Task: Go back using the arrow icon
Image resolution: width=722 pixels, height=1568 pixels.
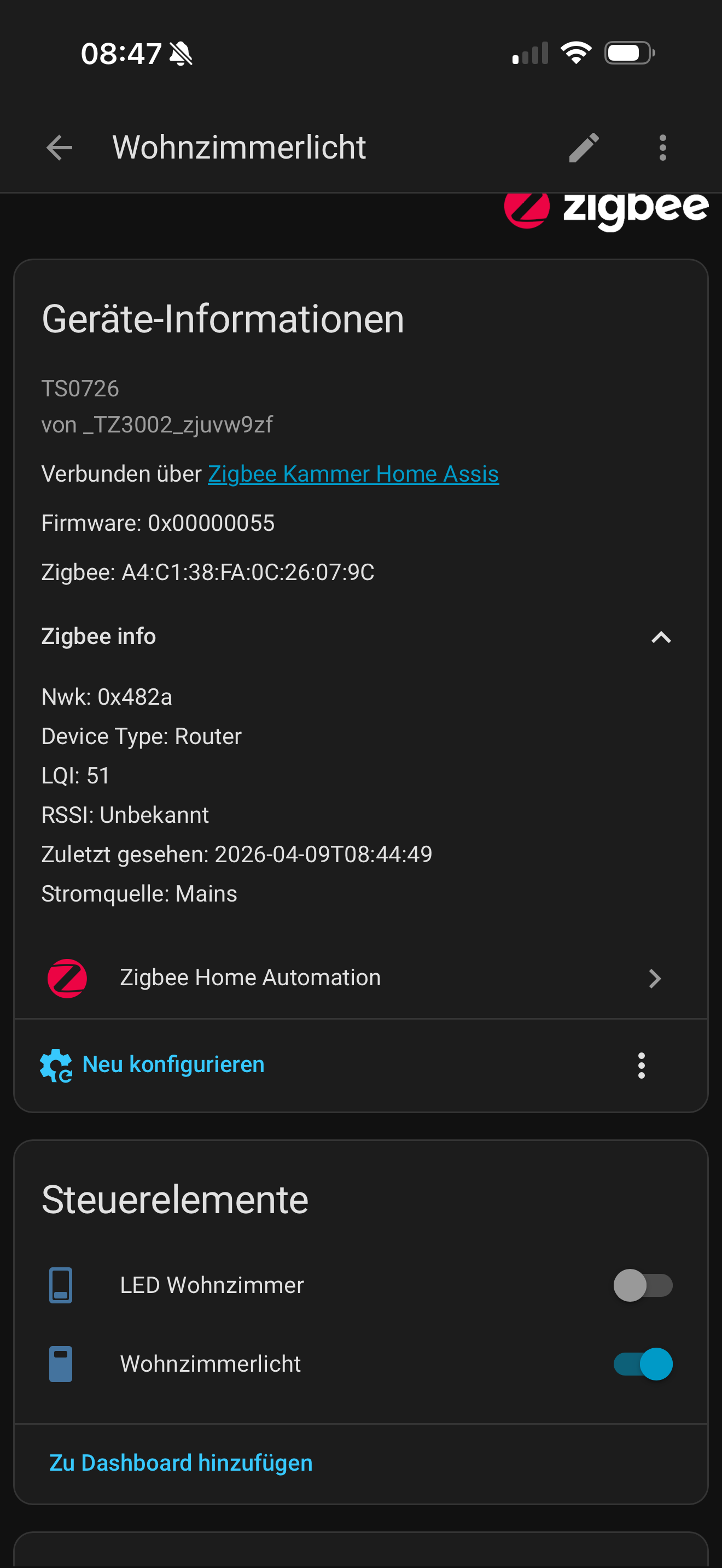Action: coord(59,148)
